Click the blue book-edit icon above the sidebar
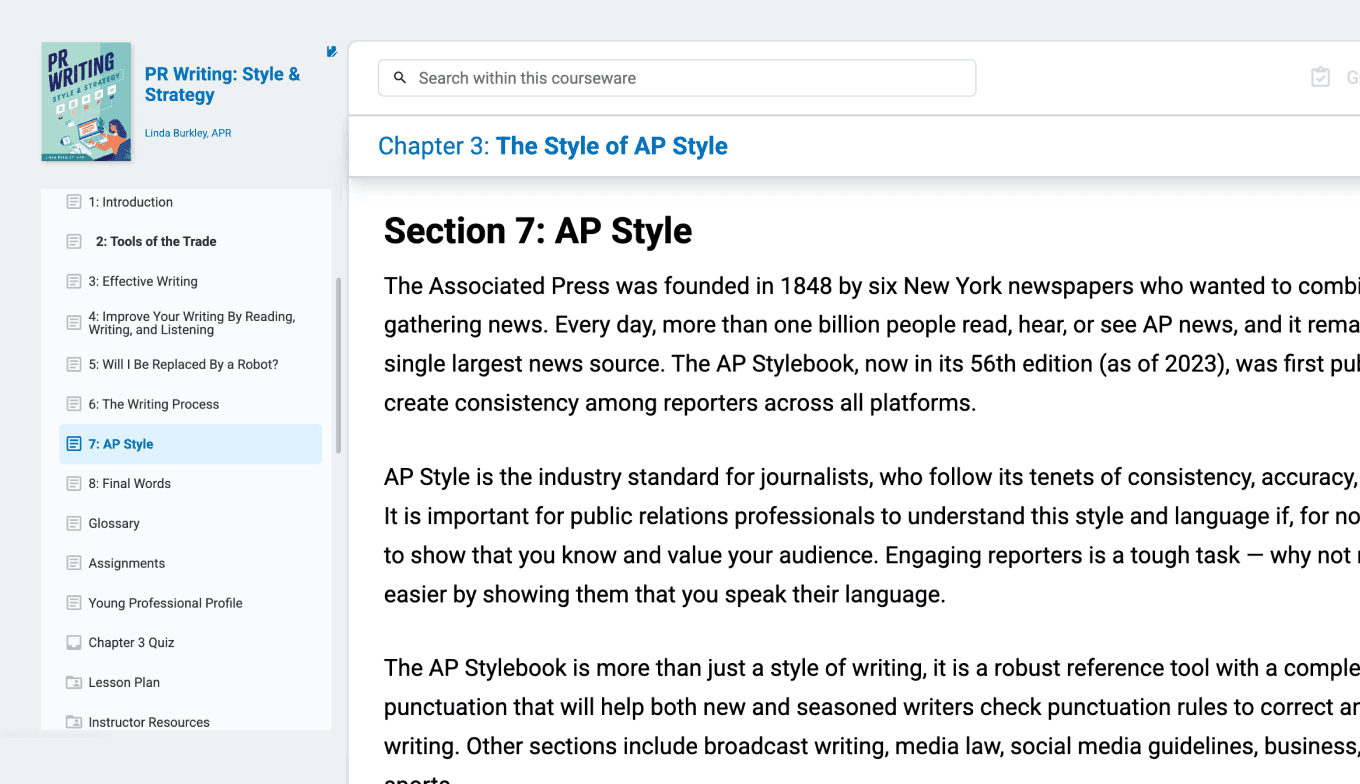 point(332,51)
